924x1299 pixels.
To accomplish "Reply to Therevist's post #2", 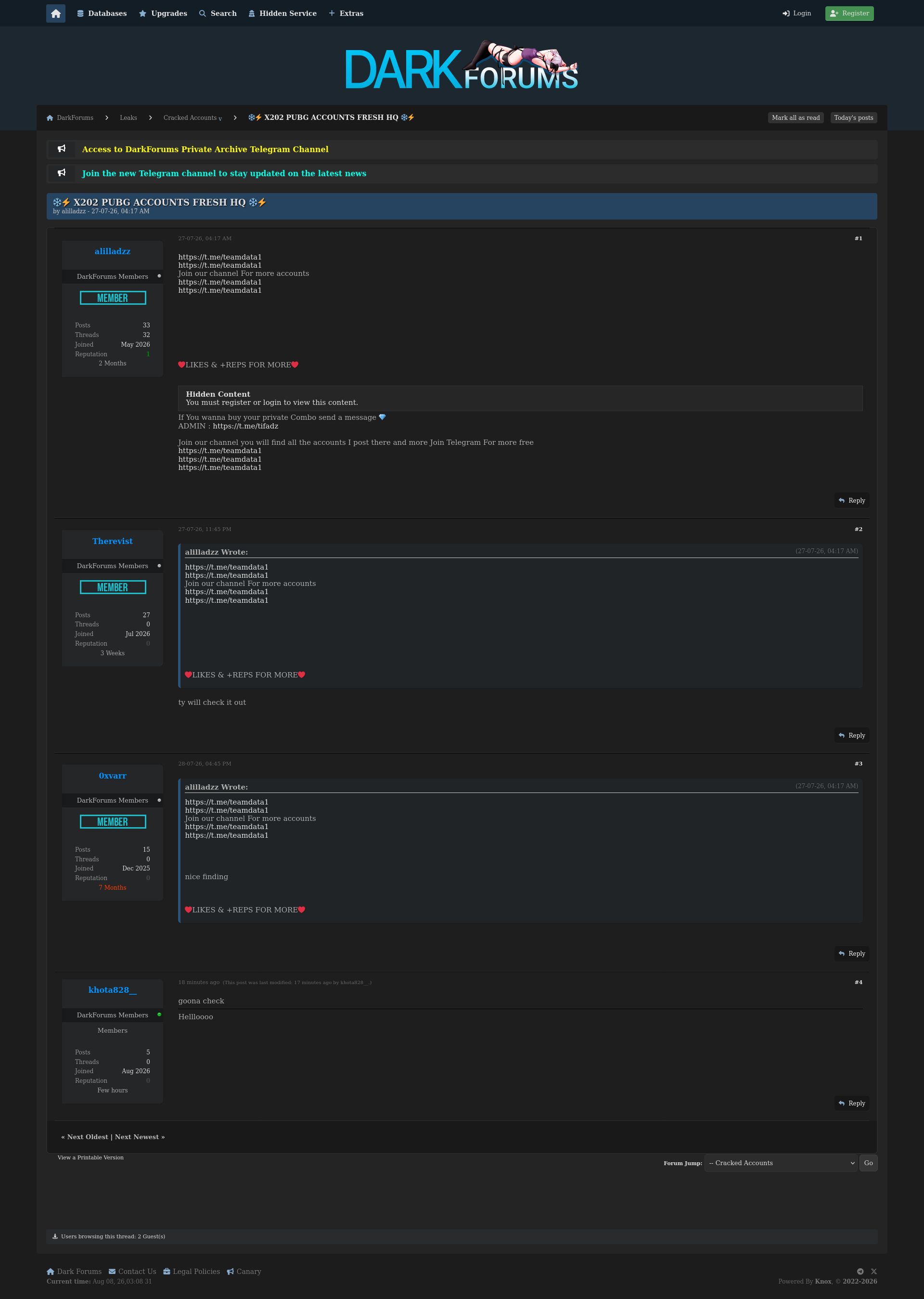I will (852, 736).
